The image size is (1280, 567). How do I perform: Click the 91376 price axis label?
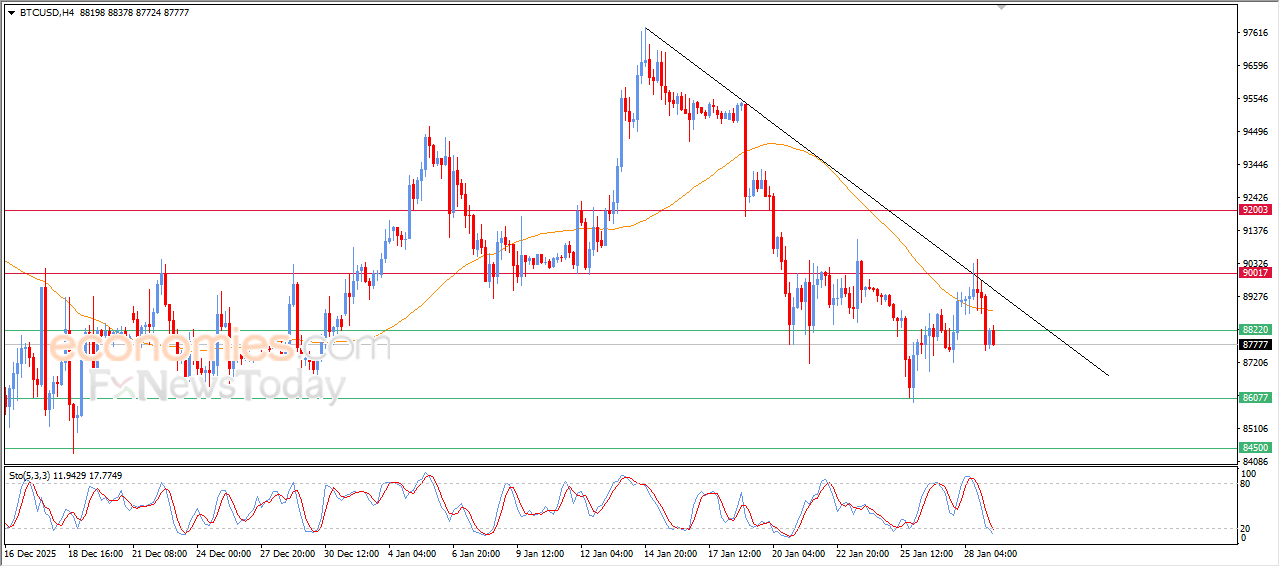1255,231
